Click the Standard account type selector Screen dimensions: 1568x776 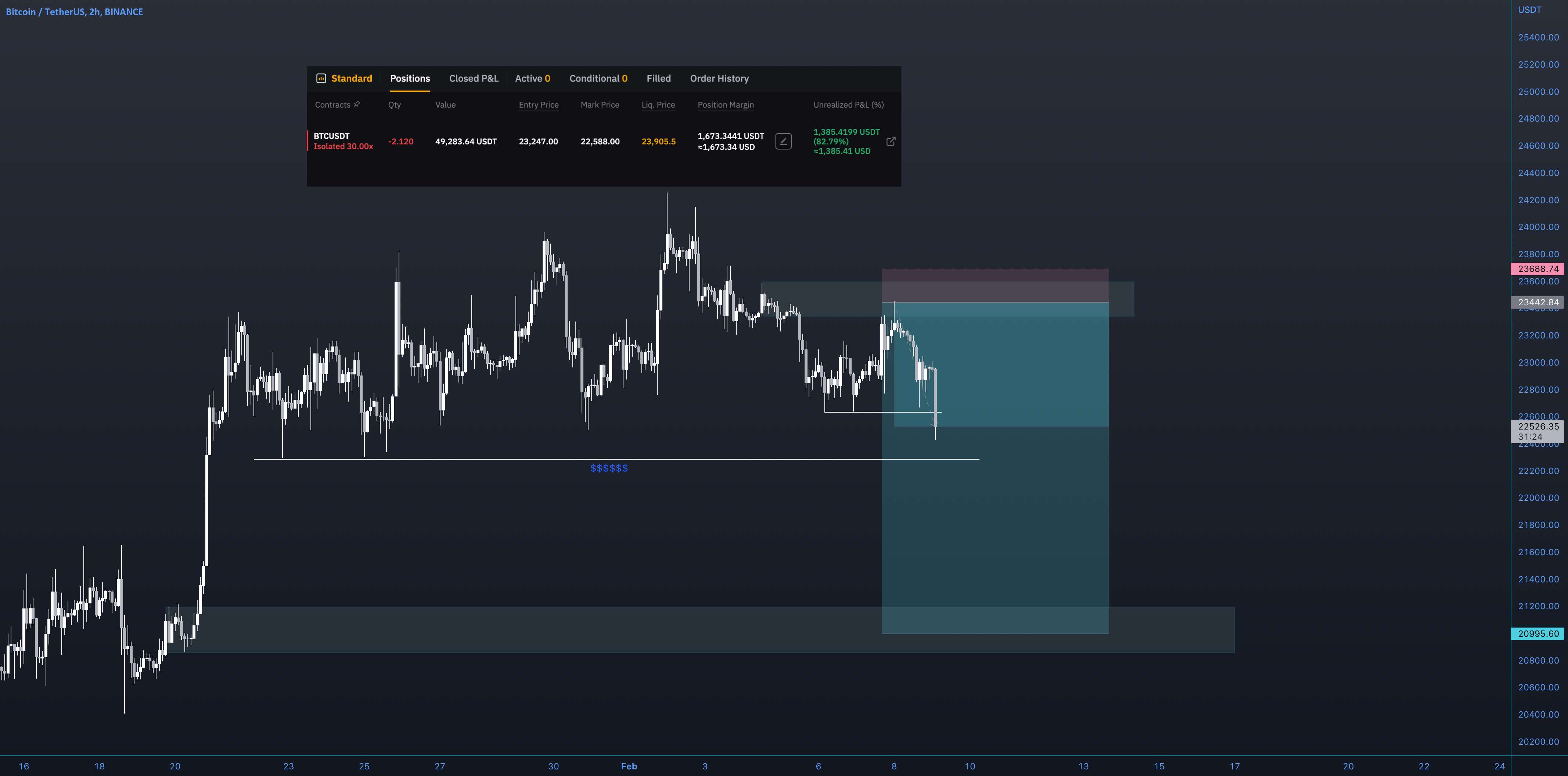(x=343, y=78)
